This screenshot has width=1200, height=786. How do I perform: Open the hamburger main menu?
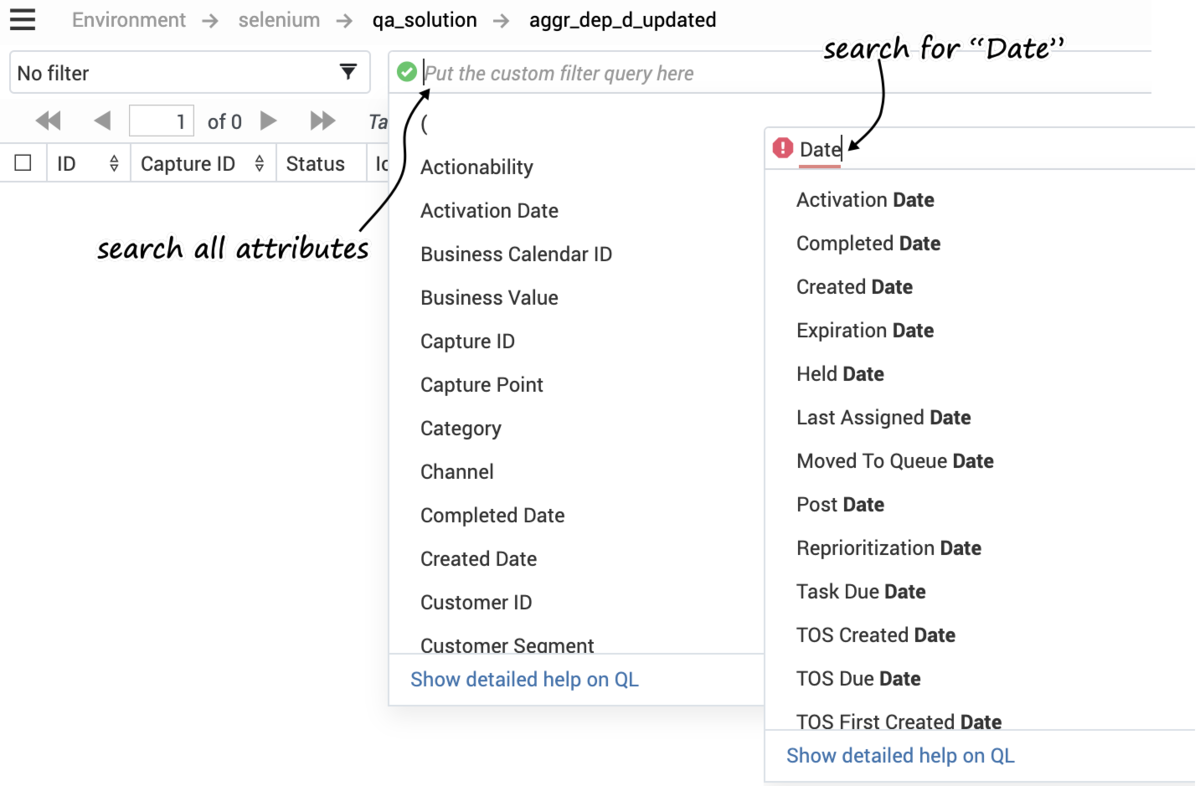click(22, 20)
